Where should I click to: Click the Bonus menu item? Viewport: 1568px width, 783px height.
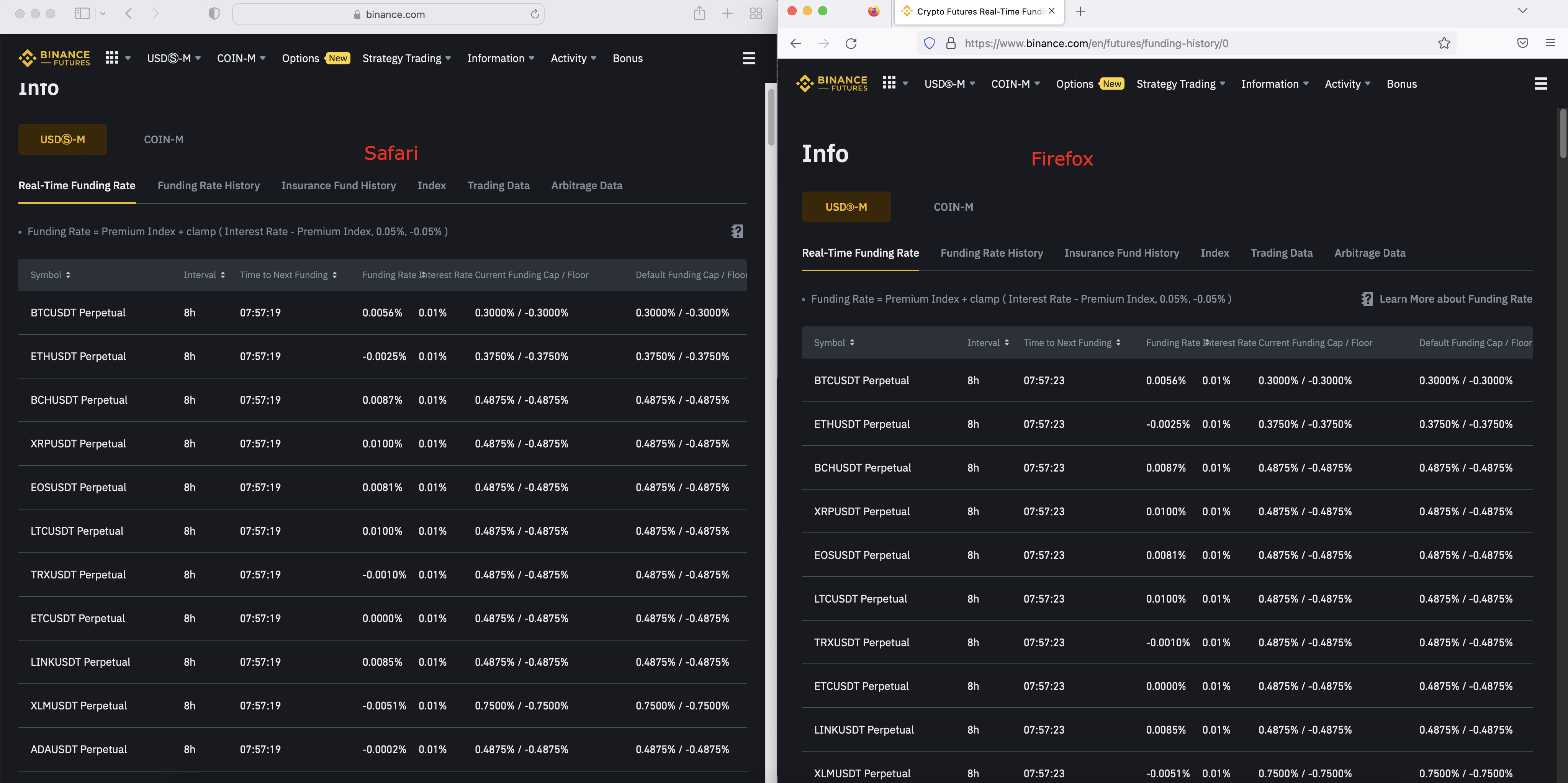[628, 58]
